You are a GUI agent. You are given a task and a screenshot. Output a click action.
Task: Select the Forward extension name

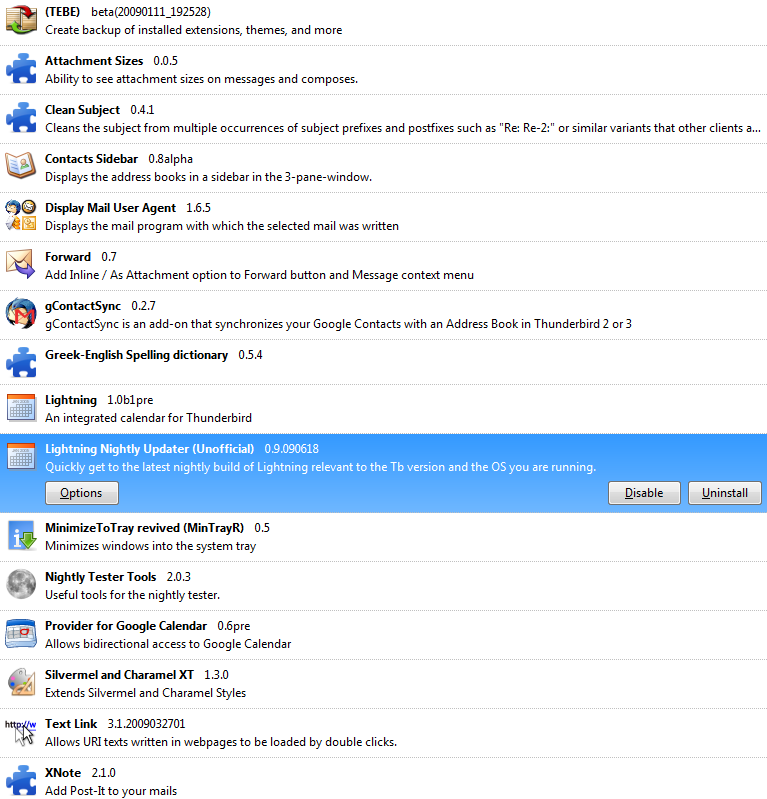tap(68, 256)
